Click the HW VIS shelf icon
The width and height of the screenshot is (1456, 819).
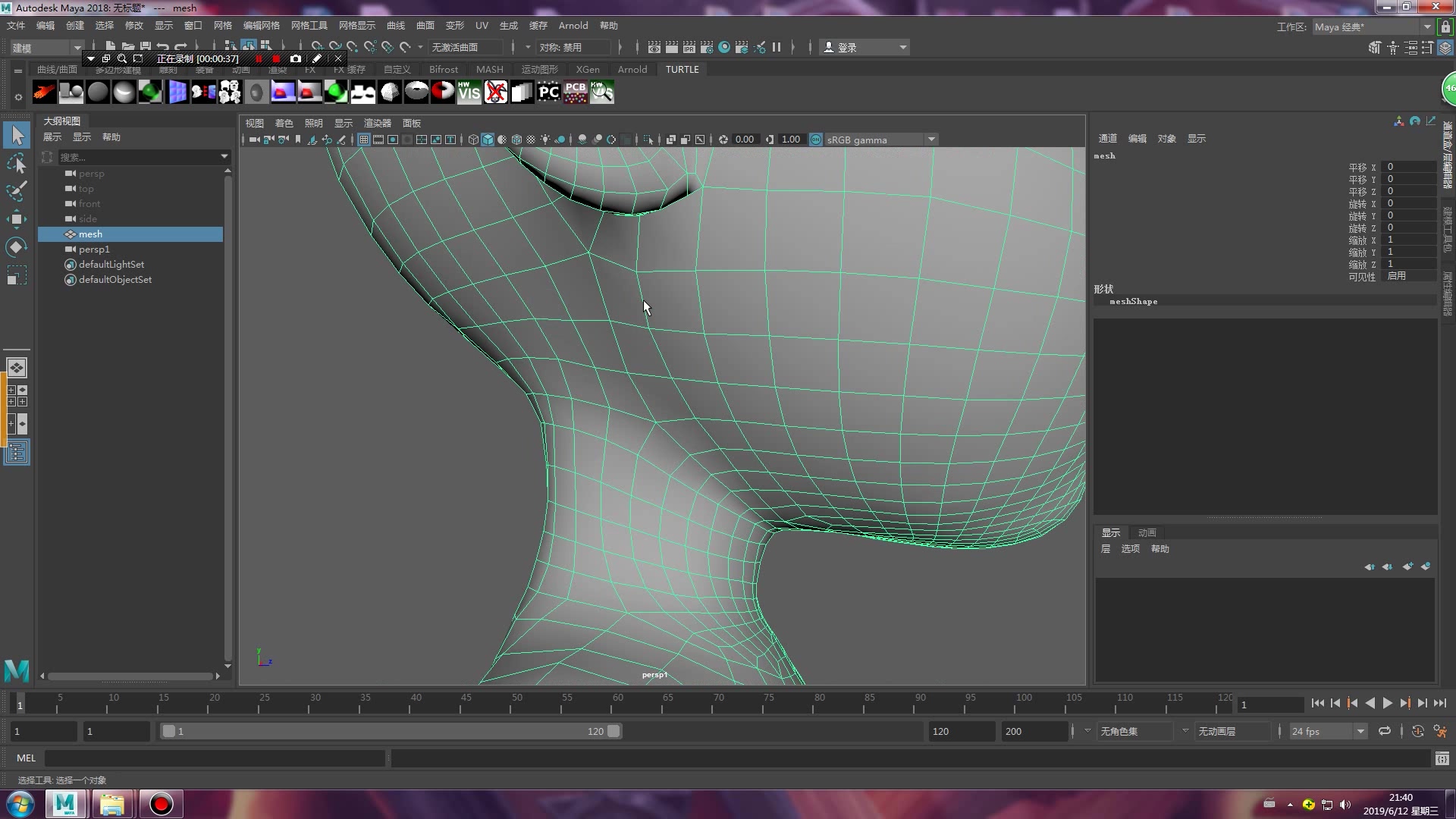pyautogui.click(x=469, y=93)
